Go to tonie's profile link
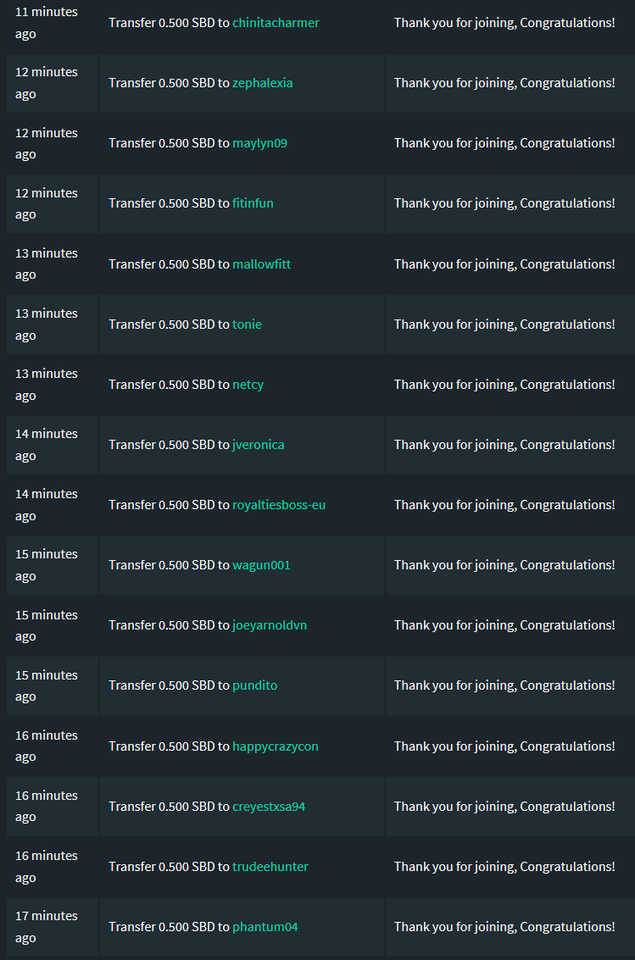Viewport: 635px width, 960px height. [x=247, y=324]
